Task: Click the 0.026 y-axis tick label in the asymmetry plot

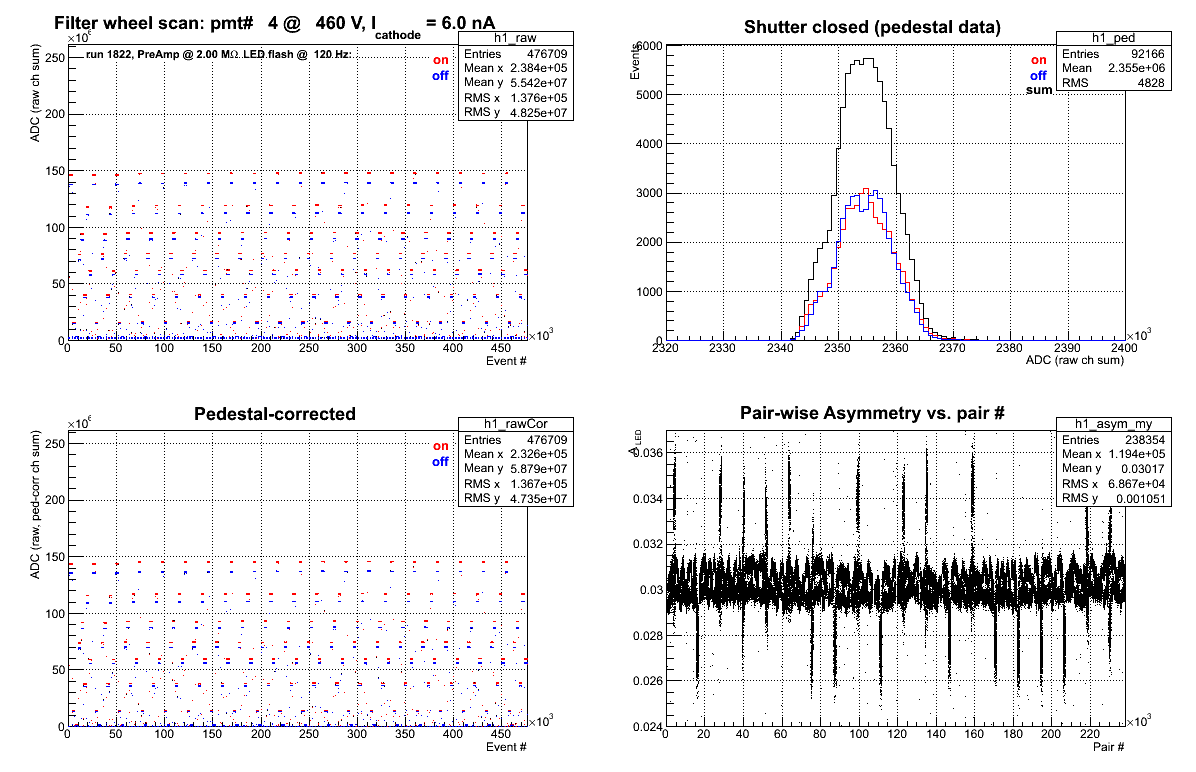Action: point(648,681)
